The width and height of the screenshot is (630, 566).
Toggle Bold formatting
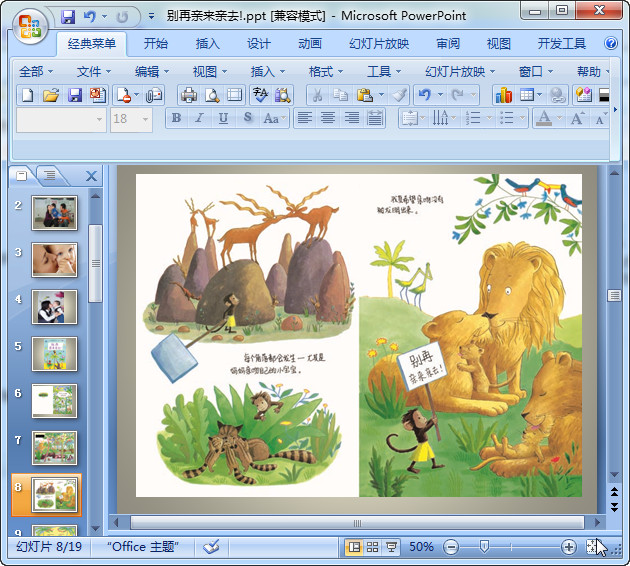pos(176,118)
